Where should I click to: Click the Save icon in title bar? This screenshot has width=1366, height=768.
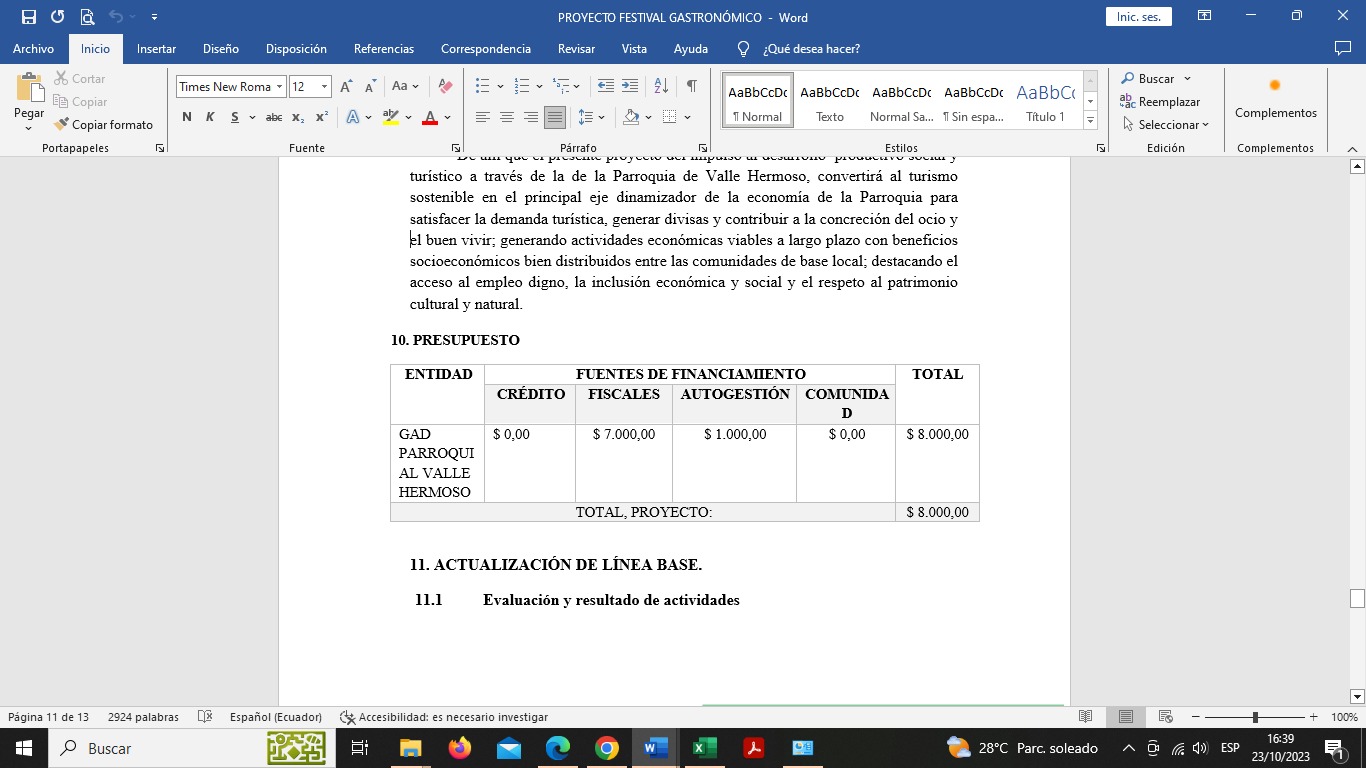pyautogui.click(x=28, y=17)
